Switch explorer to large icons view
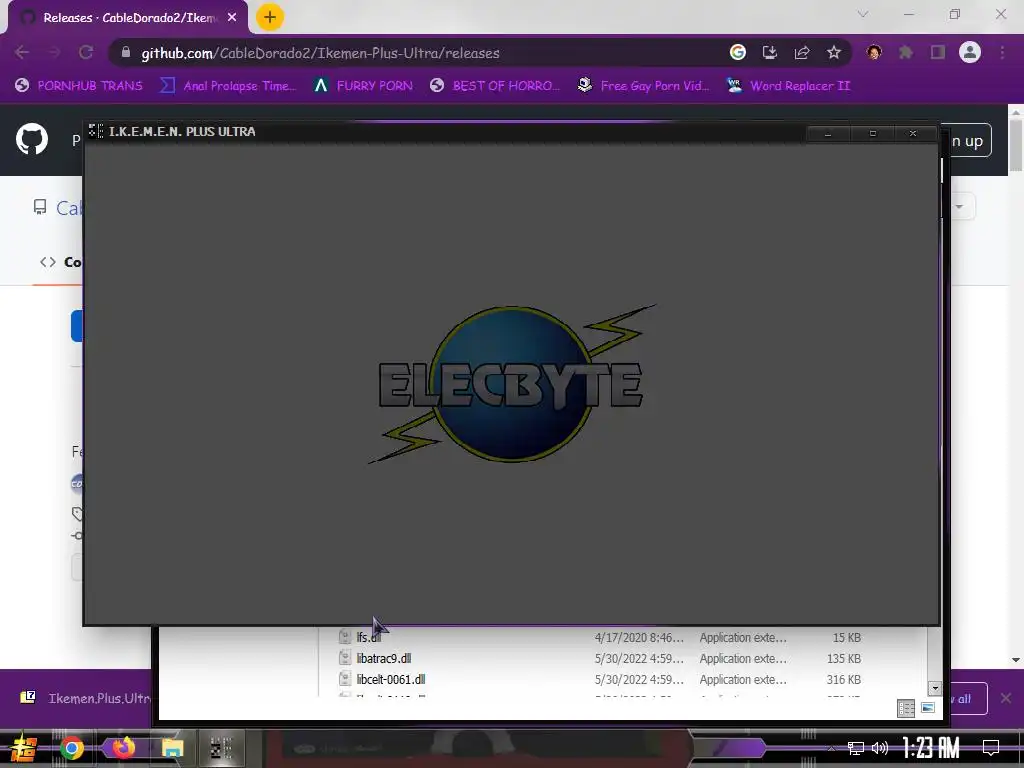This screenshot has width=1024, height=768. pyautogui.click(x=928, y=708)
